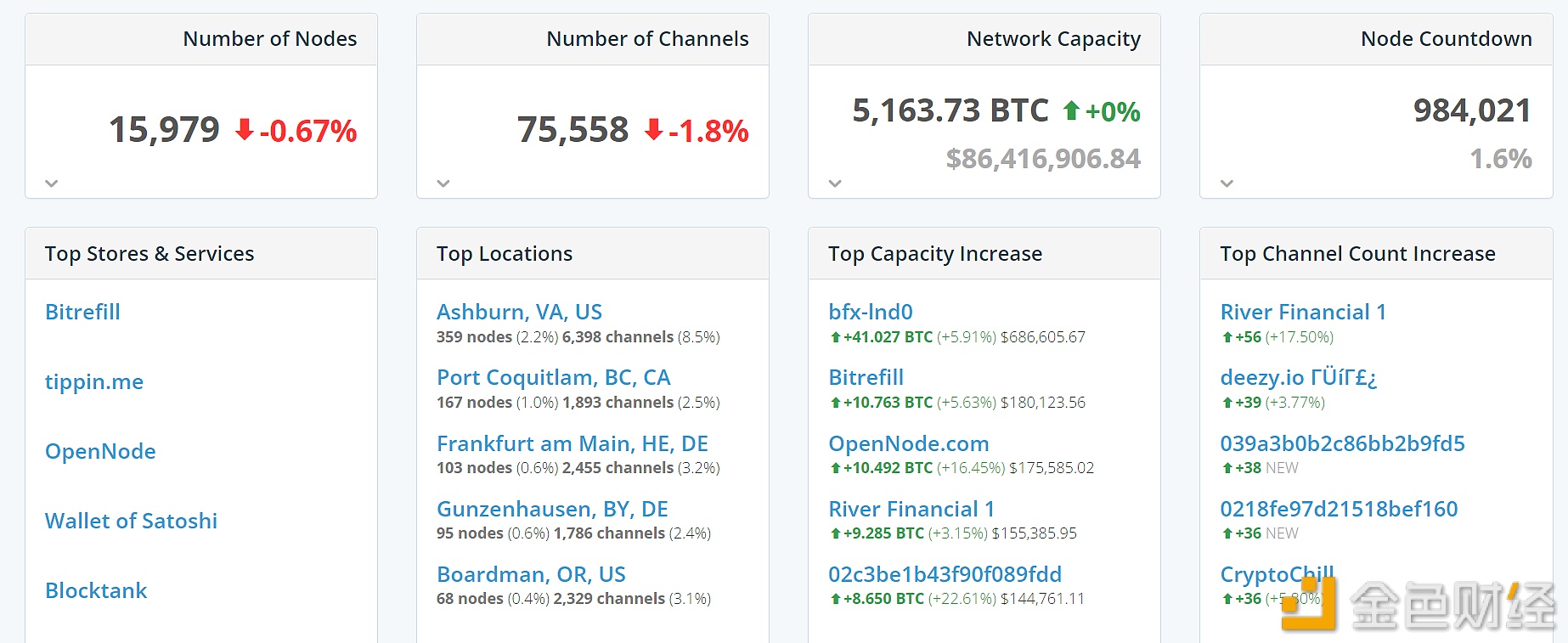Click the Top Locations heading
Image resolution: width=1568 pixels, height=643 pixels.
(x=505, y=254)
